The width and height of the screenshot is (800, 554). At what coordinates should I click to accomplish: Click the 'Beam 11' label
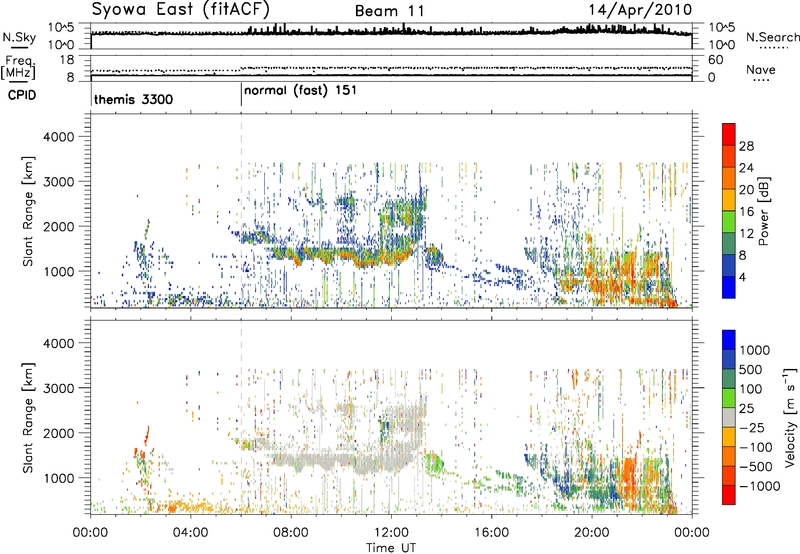[390, 11]
